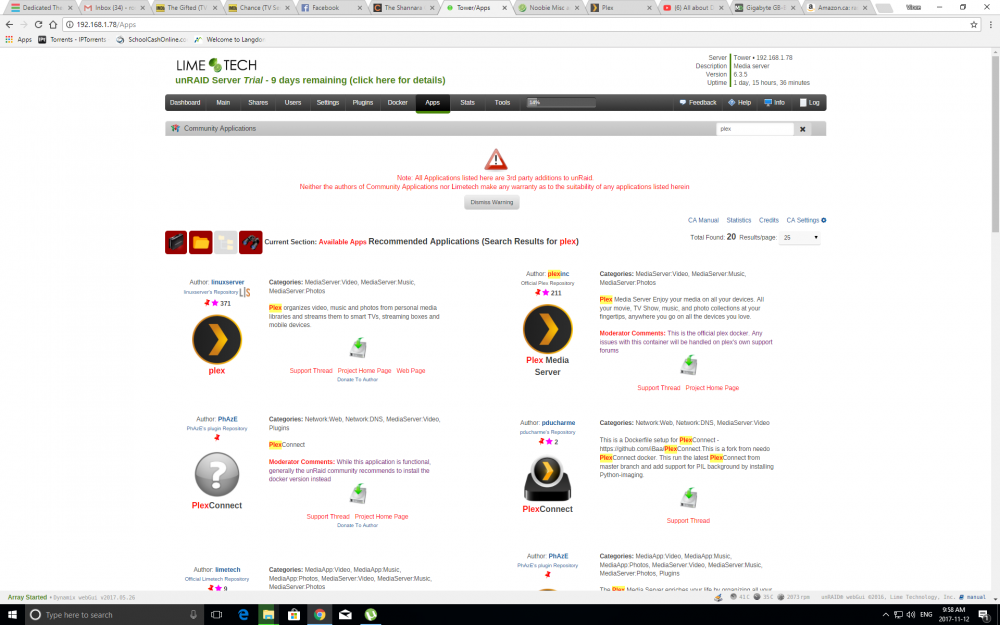The height and width of the screenshot is (625, 1000).
Task: Click the array usage progress bar
Action: click(x=561, y=103)
